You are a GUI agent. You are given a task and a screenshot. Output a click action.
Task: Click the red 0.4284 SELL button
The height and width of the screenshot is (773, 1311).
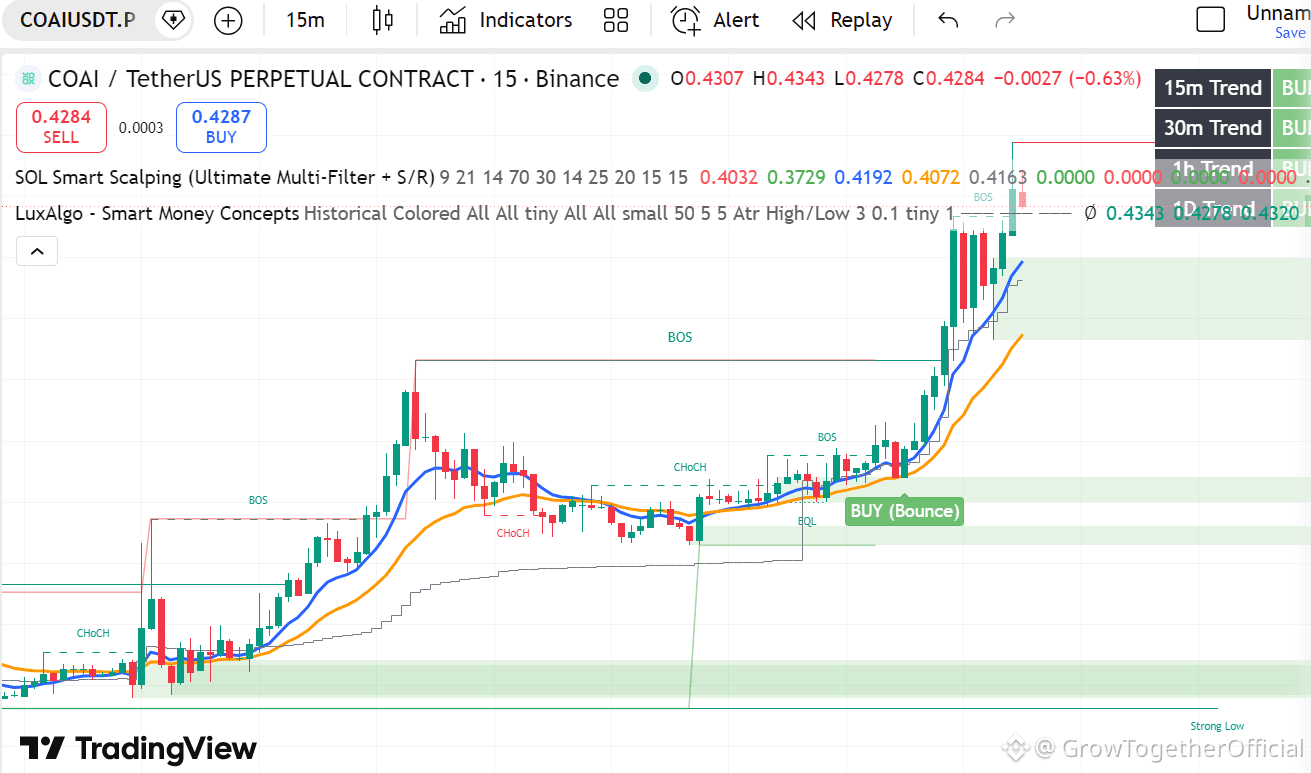(x=61, y=127)
